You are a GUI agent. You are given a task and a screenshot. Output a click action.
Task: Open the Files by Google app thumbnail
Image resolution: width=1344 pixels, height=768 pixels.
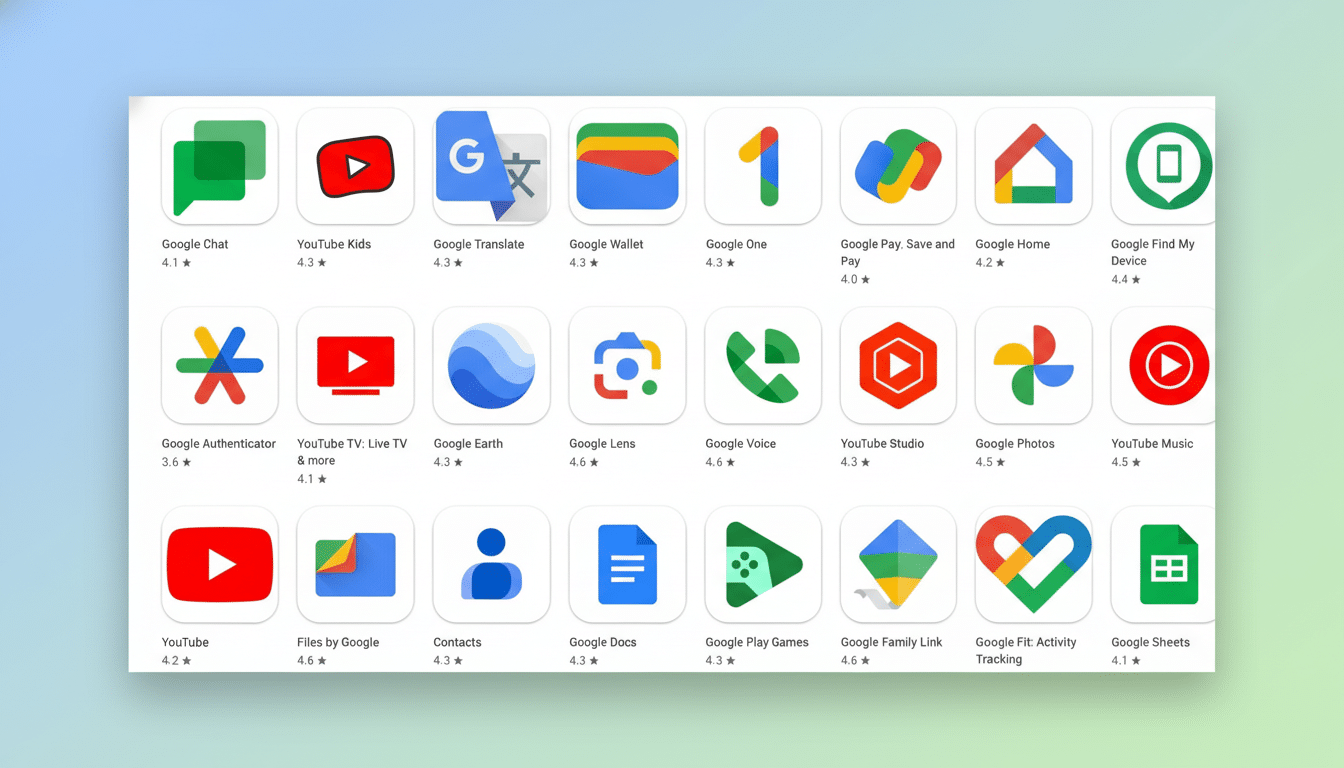[x=355, y=564]
